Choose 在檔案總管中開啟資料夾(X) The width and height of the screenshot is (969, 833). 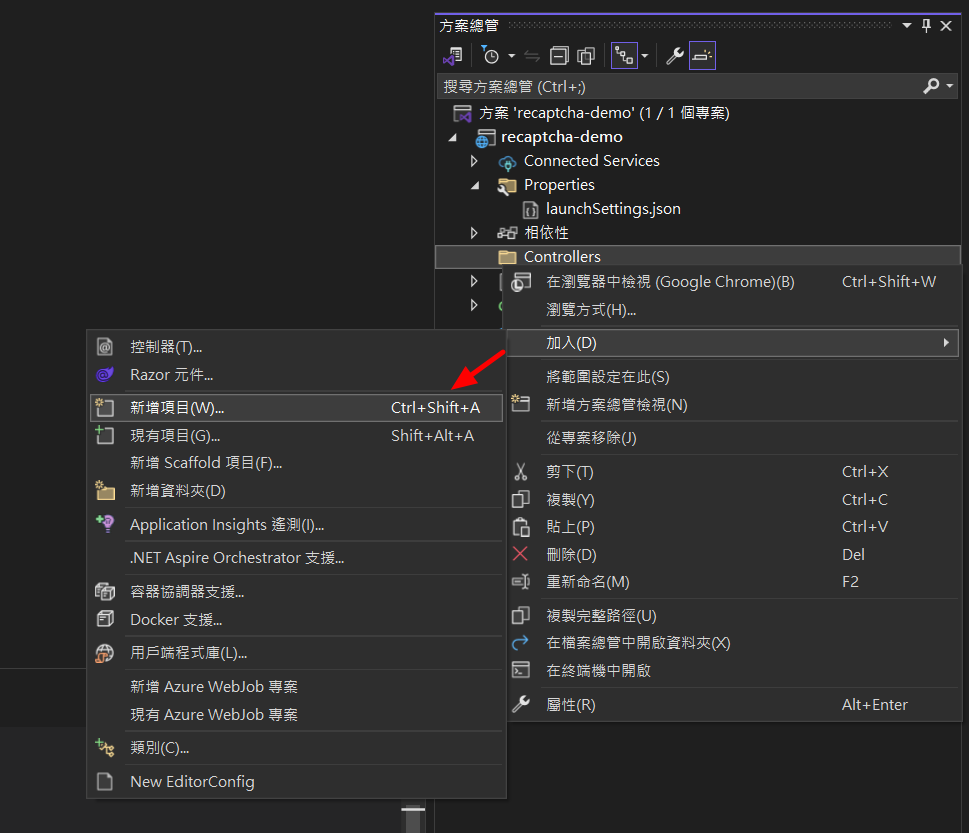tap(732, 643)
